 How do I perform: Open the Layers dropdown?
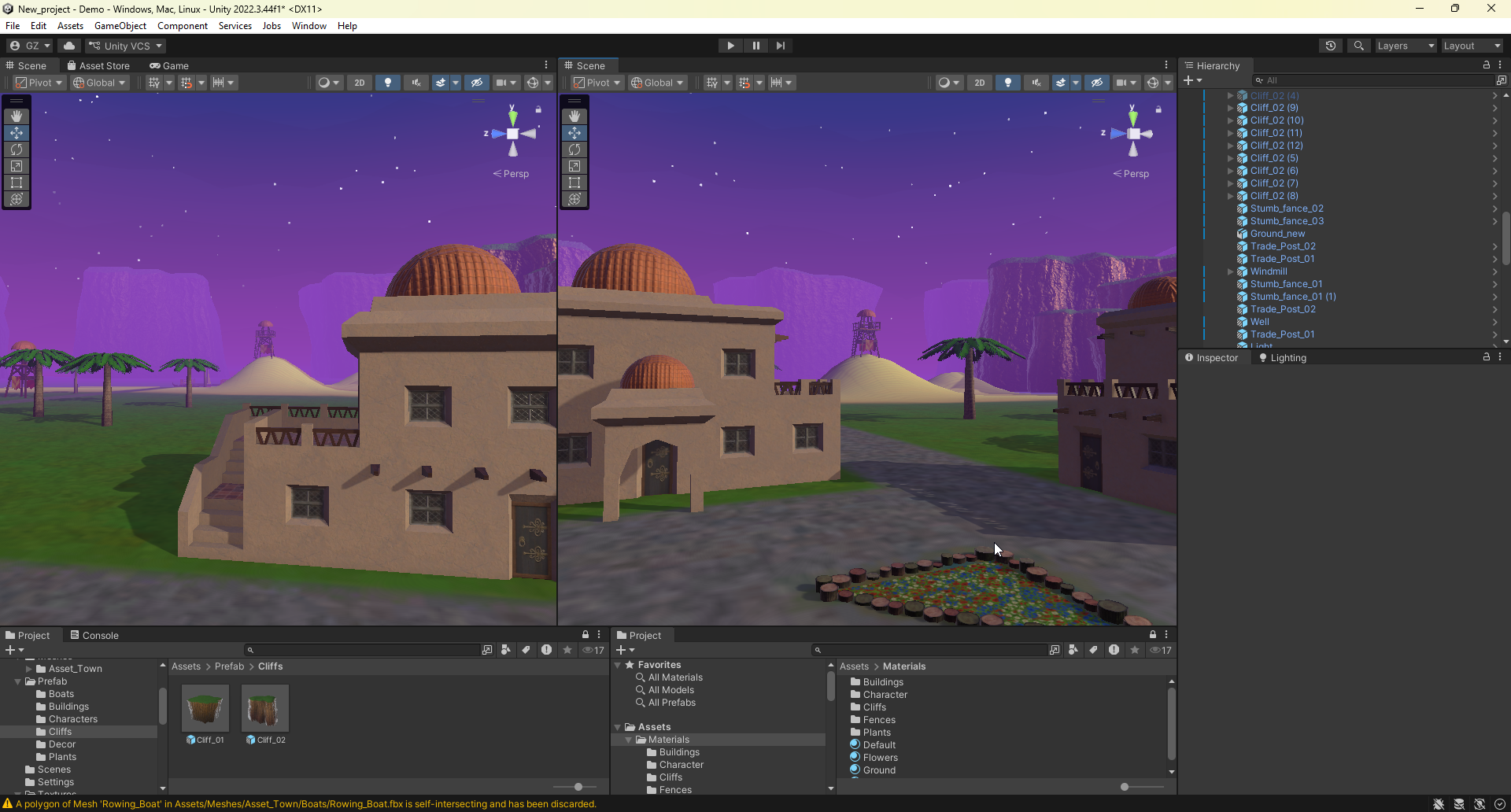[x=1405, y=46]
